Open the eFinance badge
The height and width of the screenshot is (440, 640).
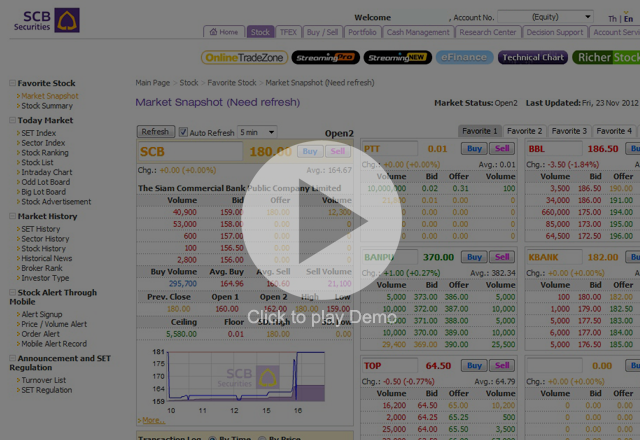point(464,58)
